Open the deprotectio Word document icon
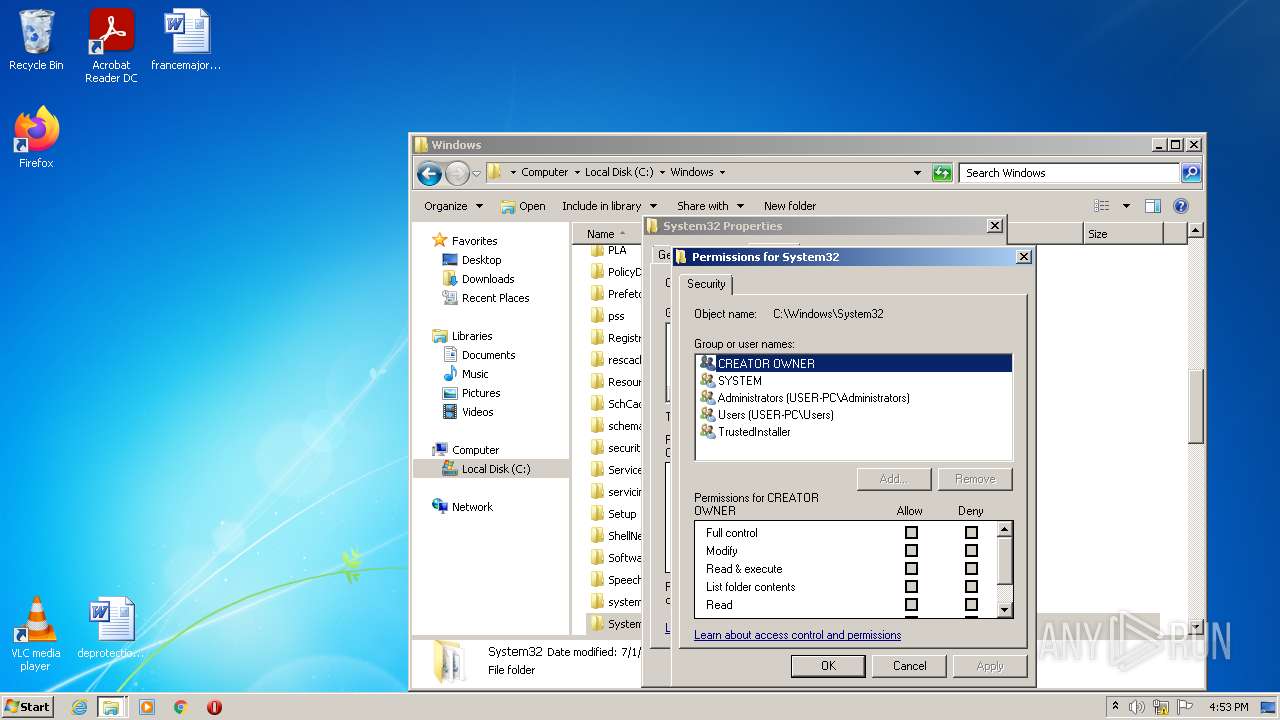1280x720 pixels. pyautogui.click(x=110, y=628)
